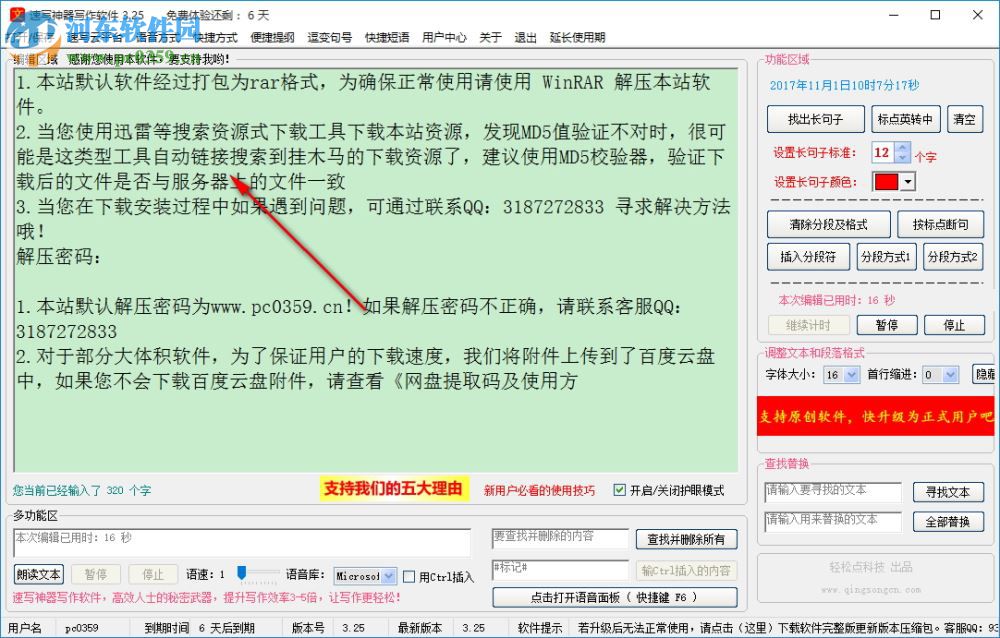Viewport: 1000px width, 638px height.
Task: Click the 多功能区 text box
Action: 242,542
